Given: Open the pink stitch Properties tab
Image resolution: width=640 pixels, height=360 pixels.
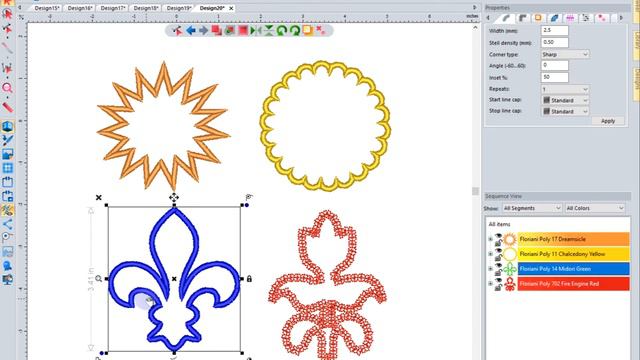Looking at the screenshot, I should point(570,18).
